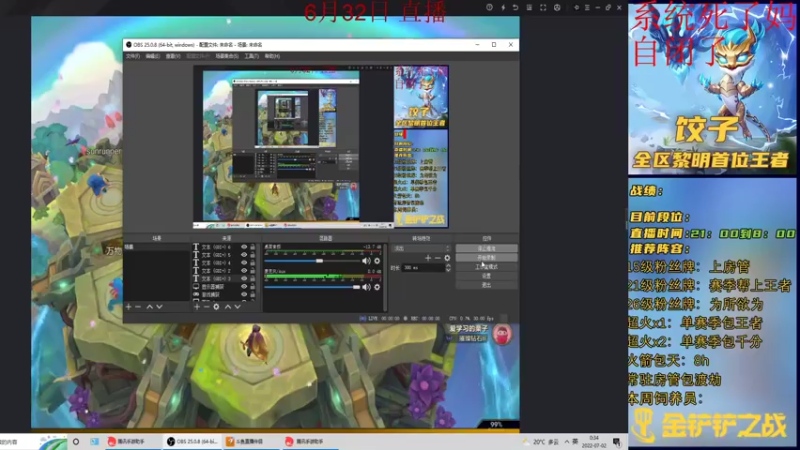This screenshot has width=800, height=450.
Task: Lock the 文本 (GDI+) 5 source
Action: 253,255
